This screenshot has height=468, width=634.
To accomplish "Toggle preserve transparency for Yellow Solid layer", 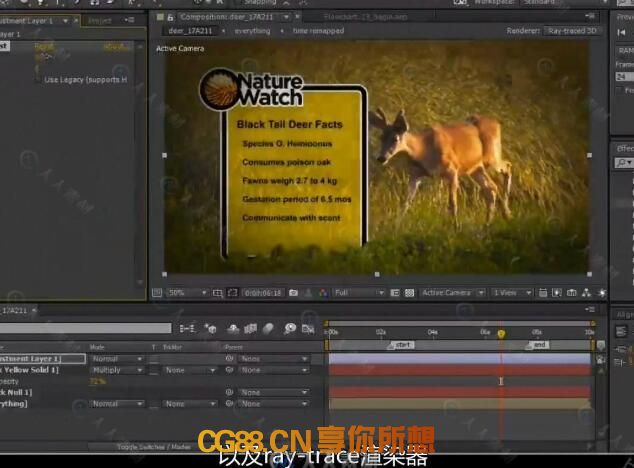I will click(154, 370).
